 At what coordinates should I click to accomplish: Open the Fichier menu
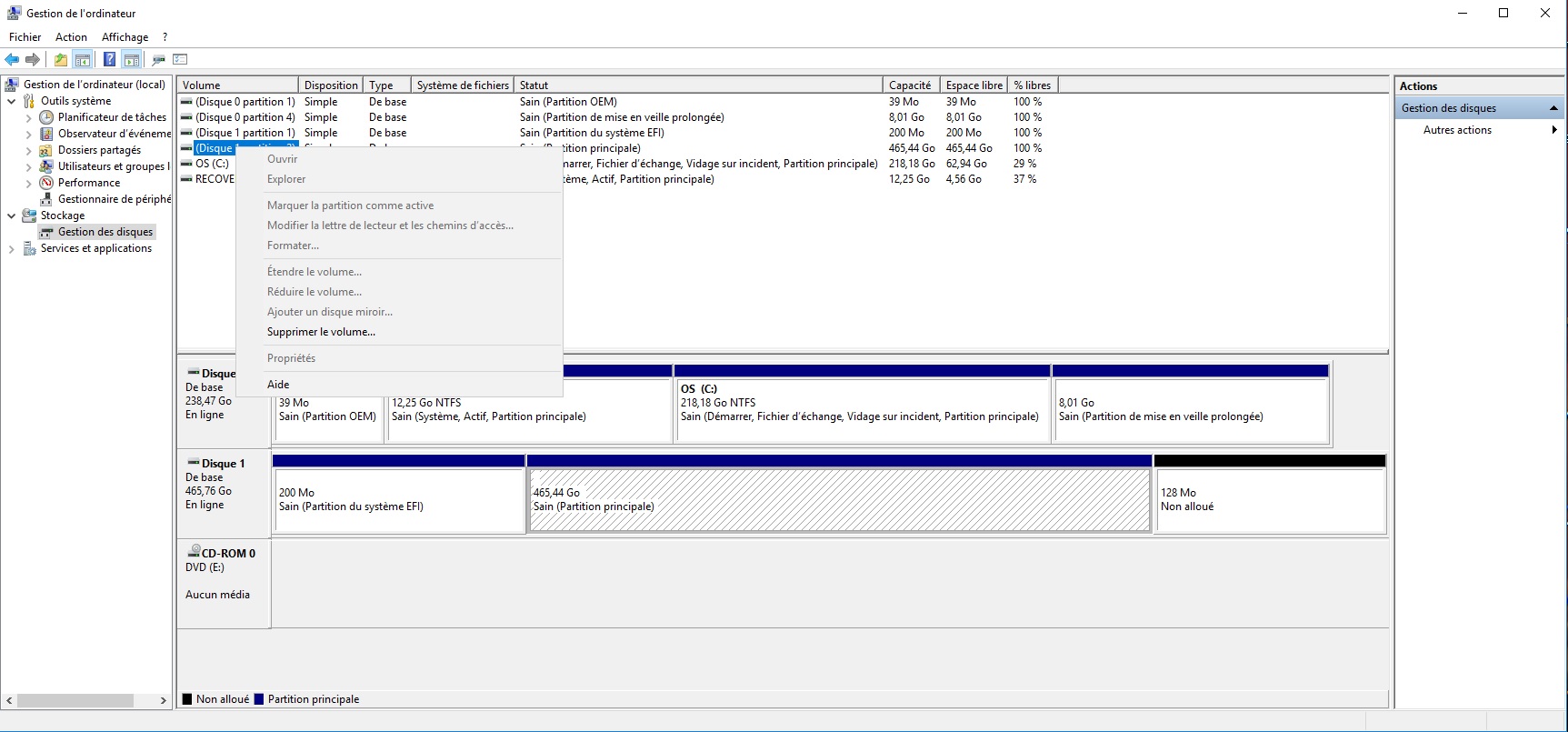tap(25, 37)
